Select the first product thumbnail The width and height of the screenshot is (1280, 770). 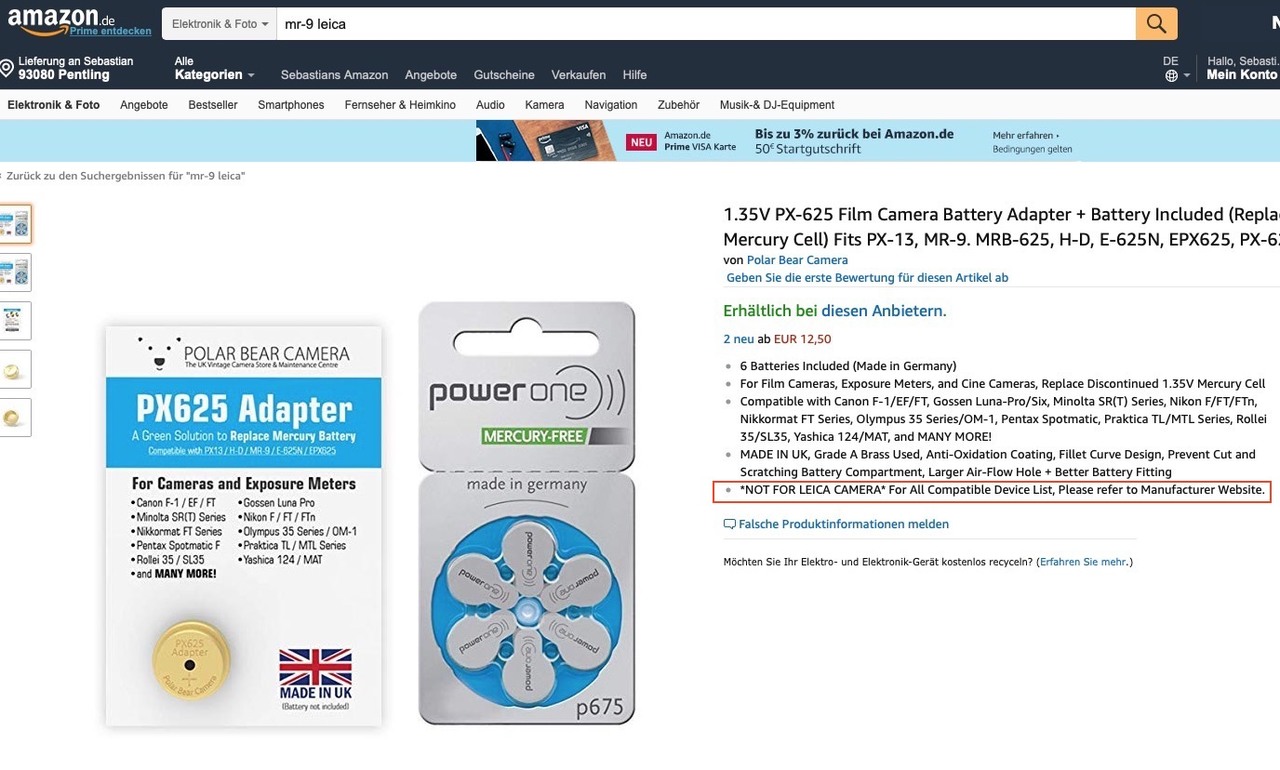(x=15, y=224)
